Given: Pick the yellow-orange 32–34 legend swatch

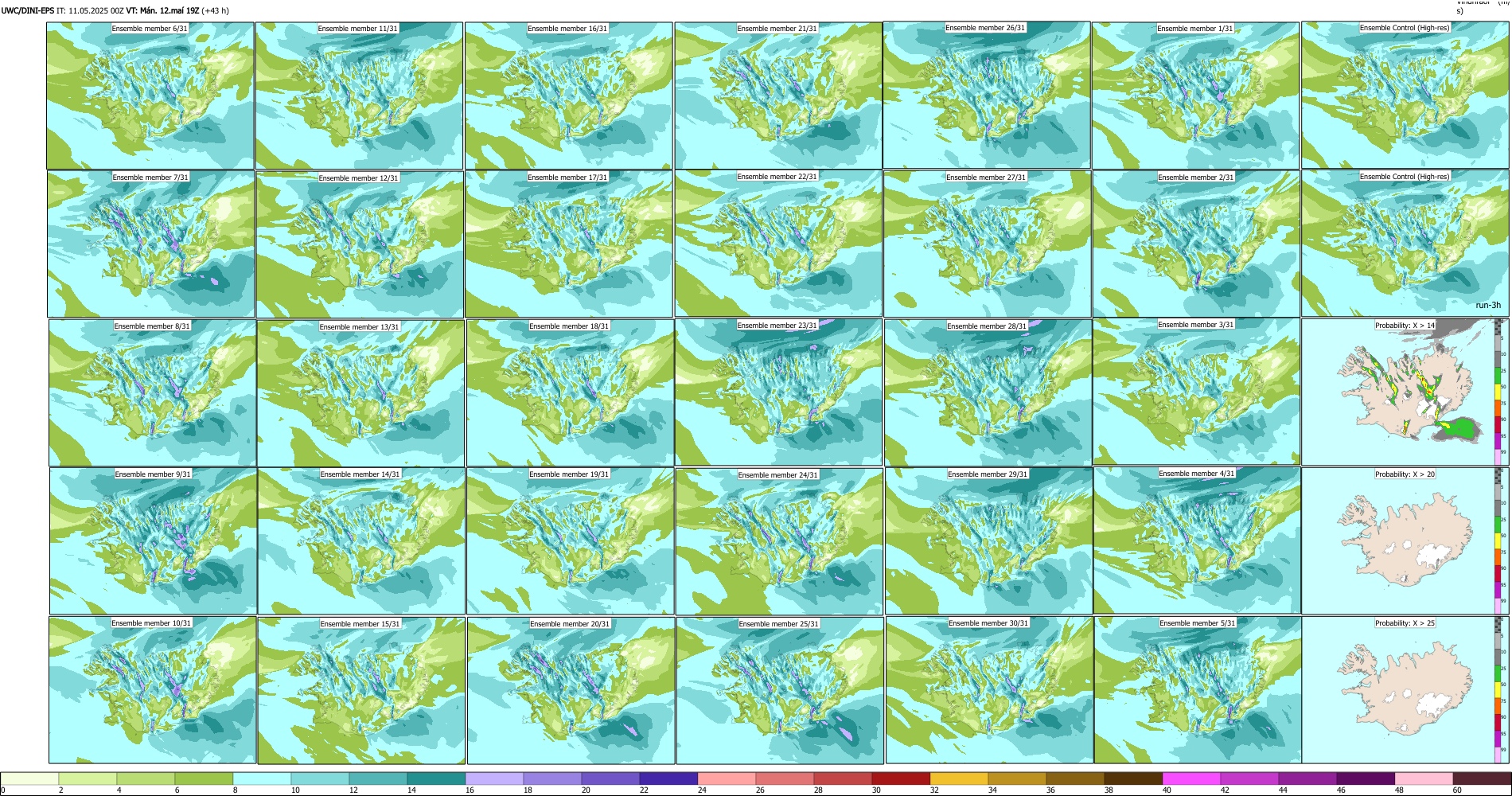Looking at the screenshot, I should tap(959, 778).
